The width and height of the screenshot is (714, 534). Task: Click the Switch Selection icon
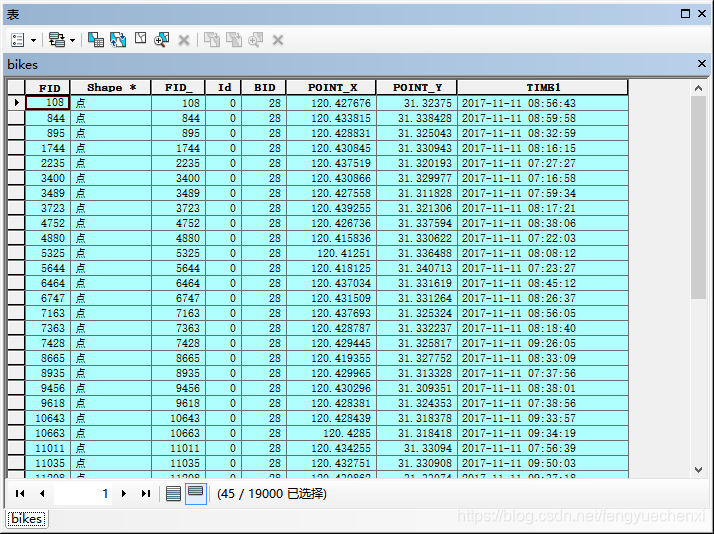[x=118, y=40]
